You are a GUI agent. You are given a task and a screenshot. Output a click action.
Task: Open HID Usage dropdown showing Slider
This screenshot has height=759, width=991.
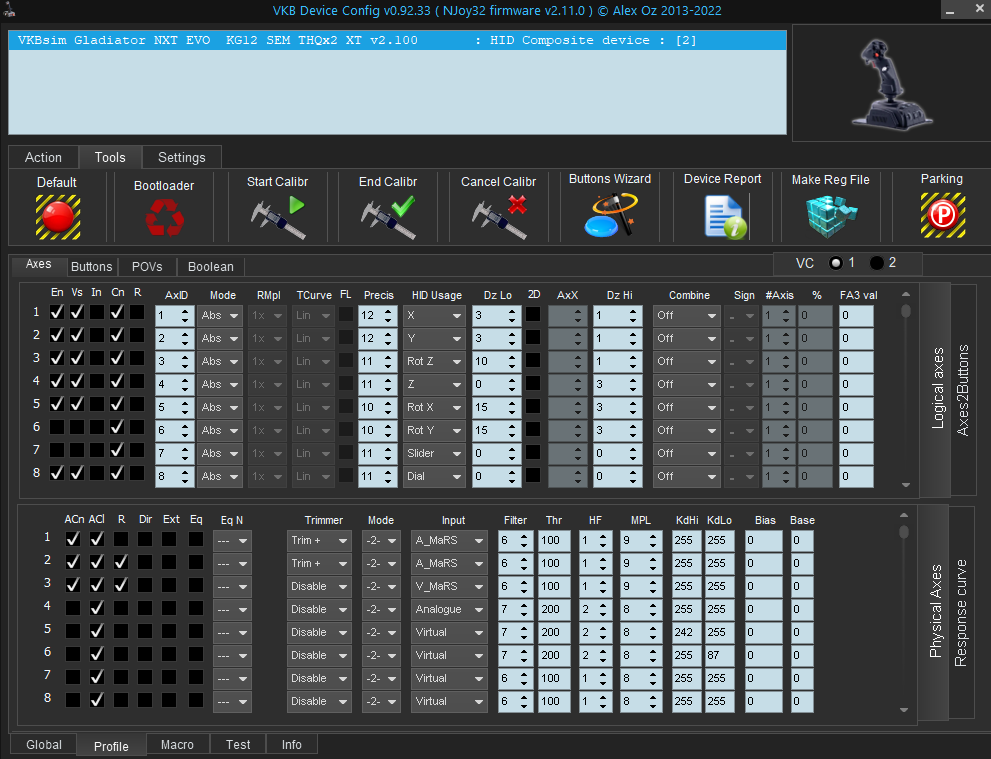(434, 453)
